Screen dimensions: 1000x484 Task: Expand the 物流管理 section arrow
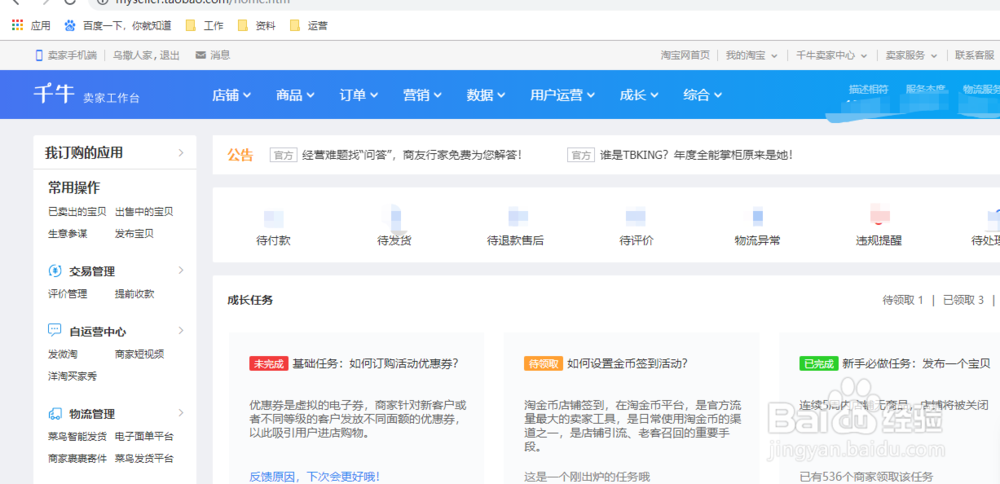point(181,413)
